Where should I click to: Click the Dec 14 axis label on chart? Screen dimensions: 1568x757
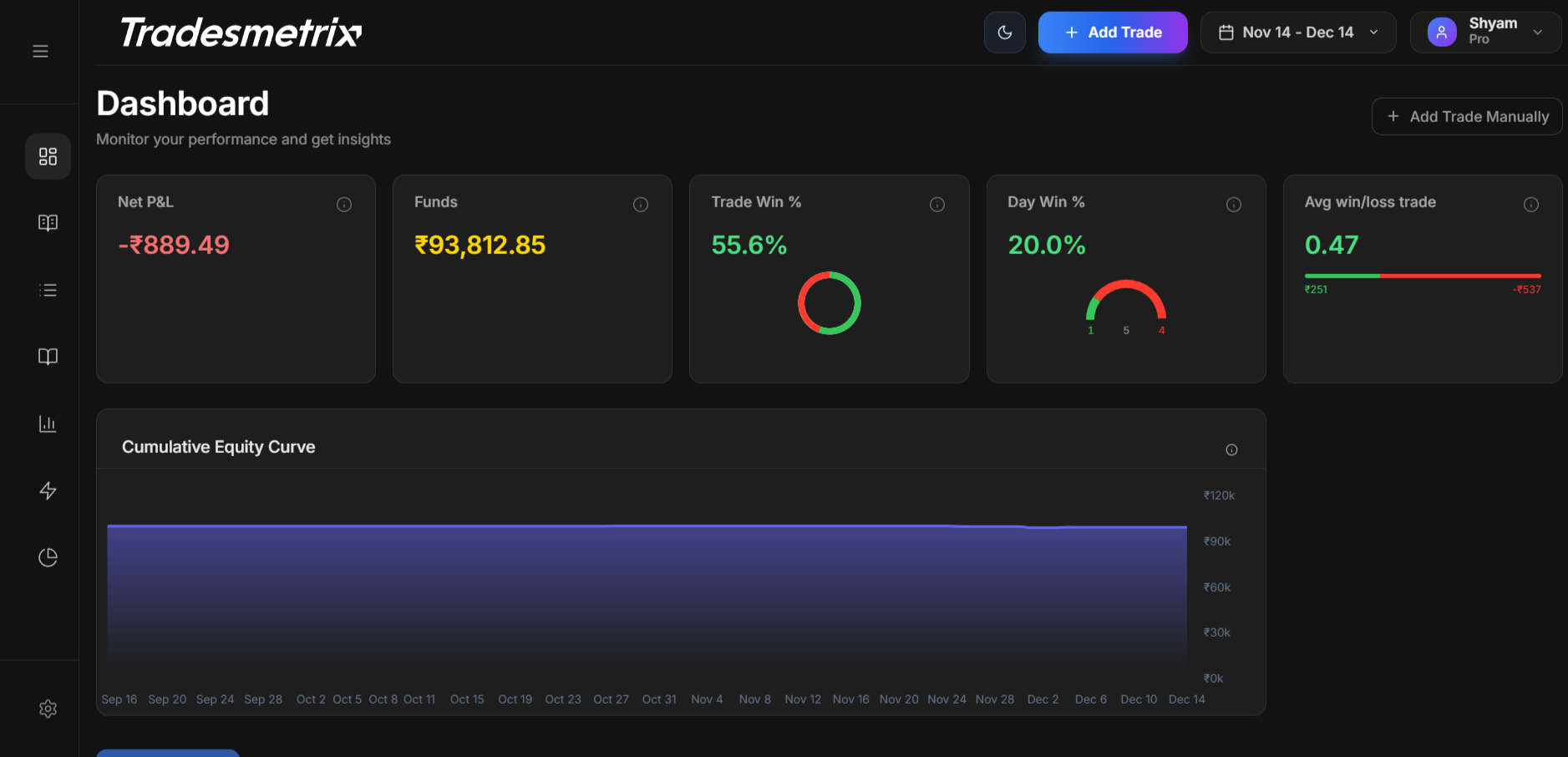(1186, 699)
